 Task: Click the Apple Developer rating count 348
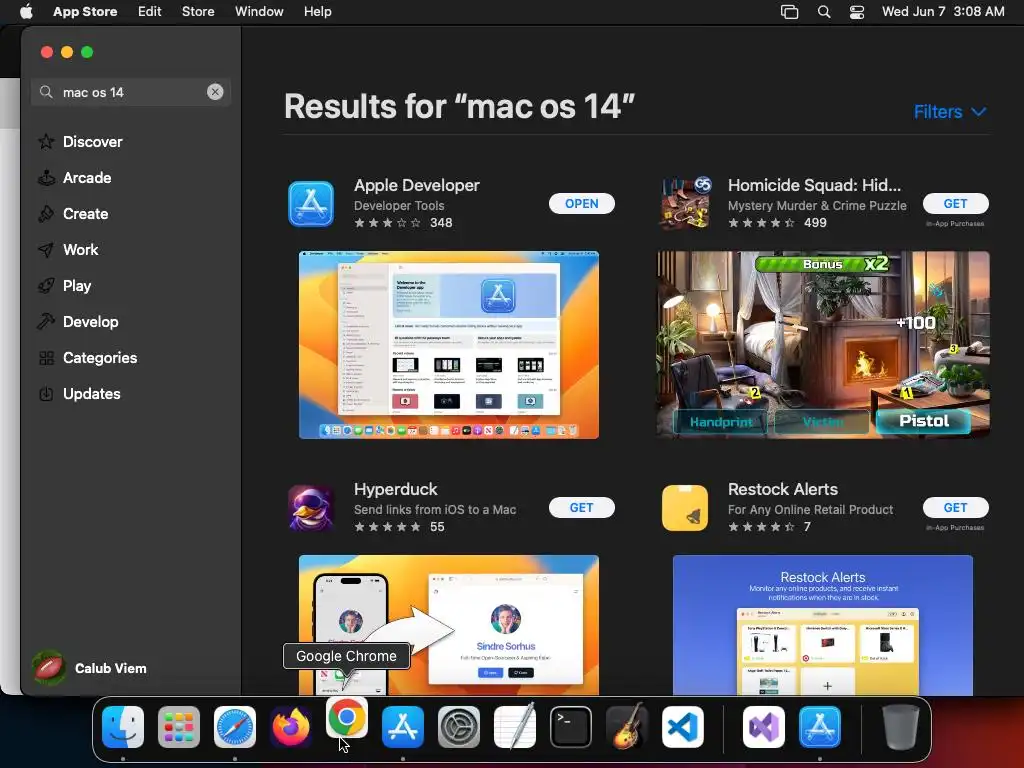pyautogui.click(x=441, y=223)
